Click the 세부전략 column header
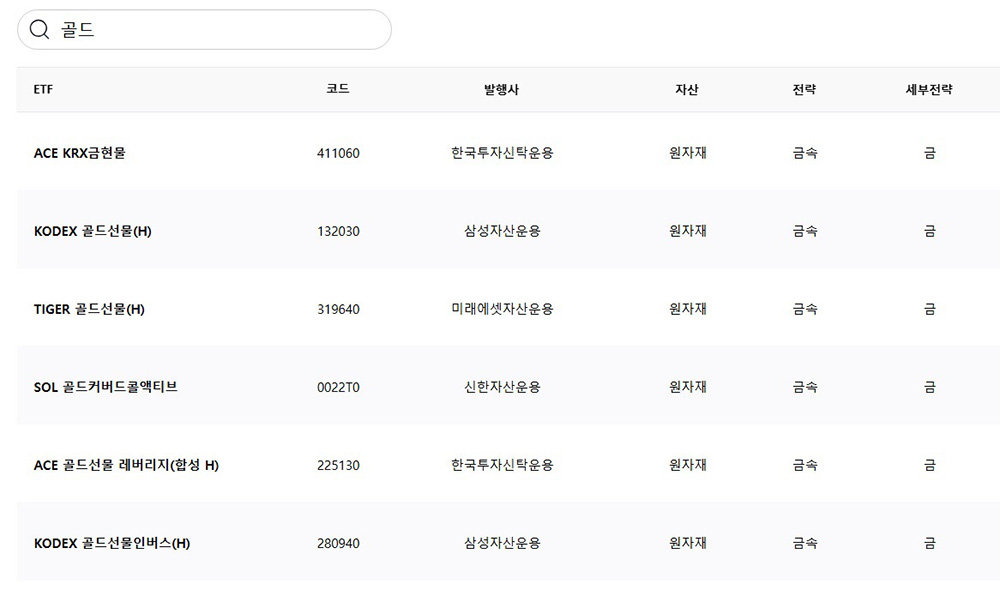Image resolution: width=1000 pixels, height=596 pixels. click(929, 90)
